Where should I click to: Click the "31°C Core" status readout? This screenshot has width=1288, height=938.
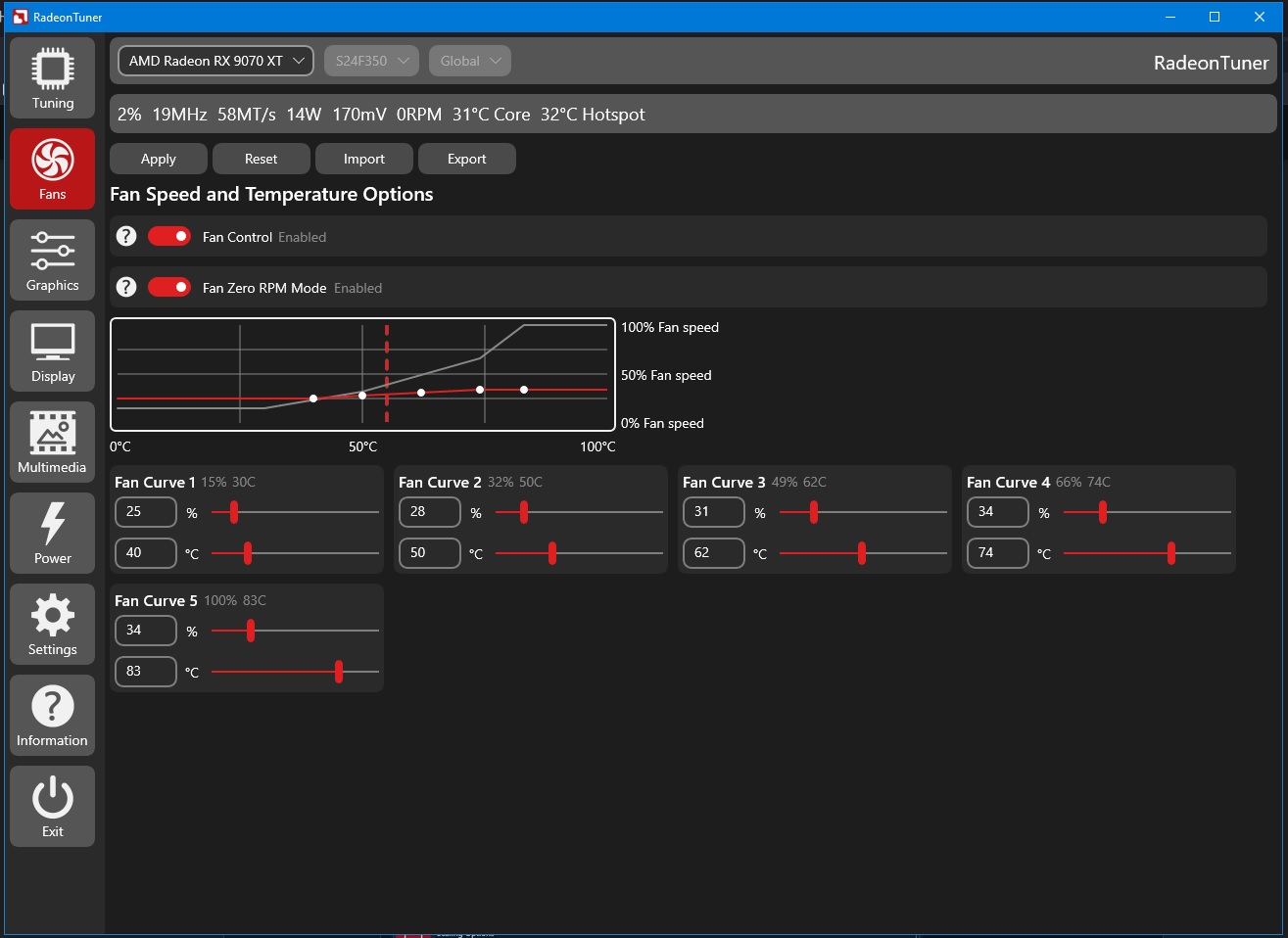[492, 115]
